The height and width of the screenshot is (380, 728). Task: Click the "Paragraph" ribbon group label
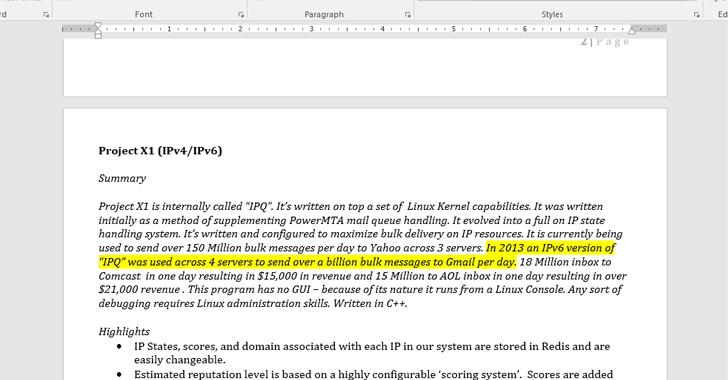324,14
